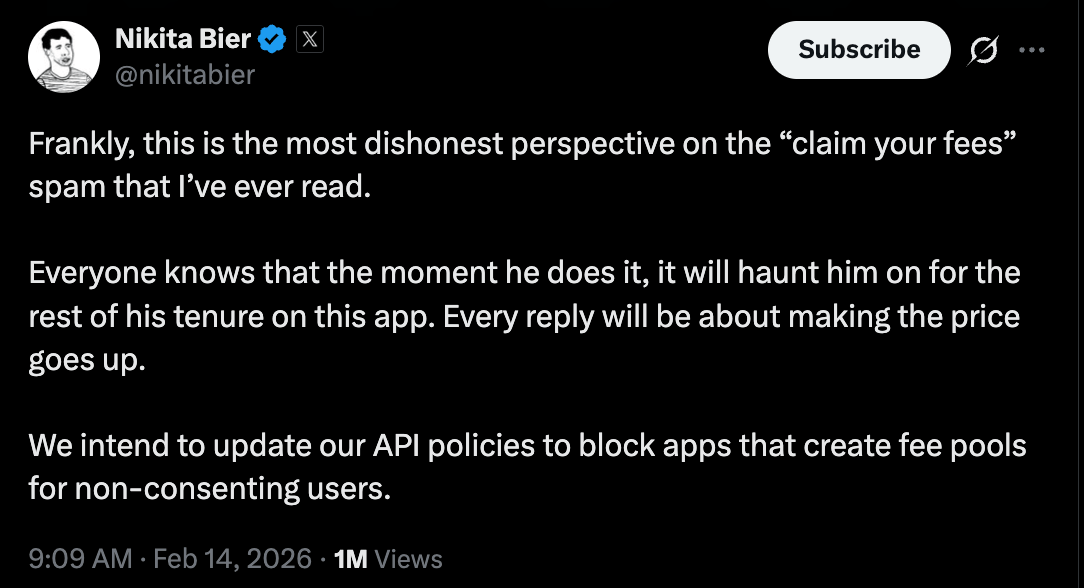
Task: View the 1M Views analytics count
Action: [x=351, y=558]
